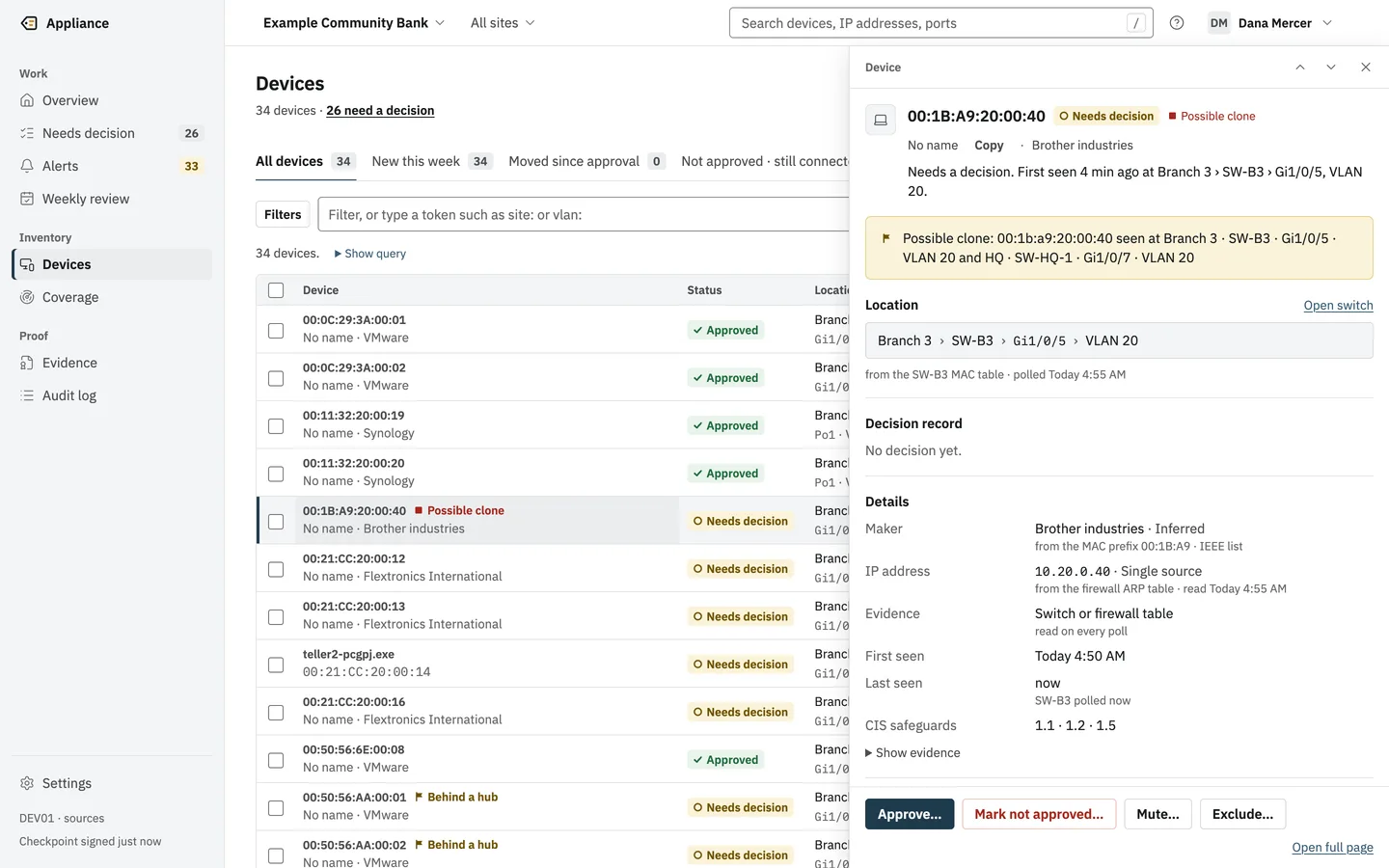1389x868 pixels.
Task: Open the Weekly review calendar icon
Action: [x=27, y=199]
